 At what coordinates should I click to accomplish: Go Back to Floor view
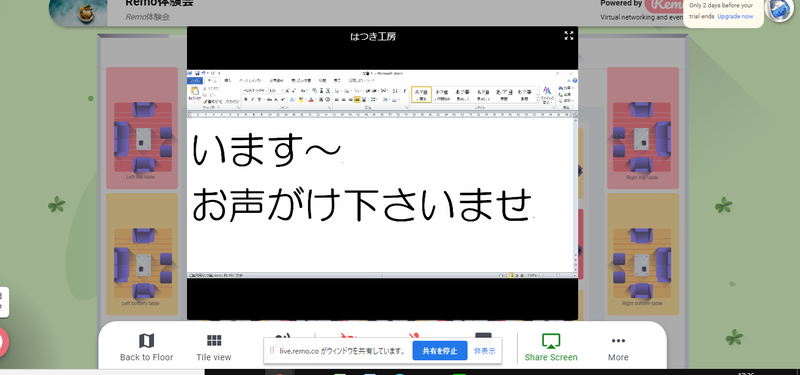click(x=146, y=347)
